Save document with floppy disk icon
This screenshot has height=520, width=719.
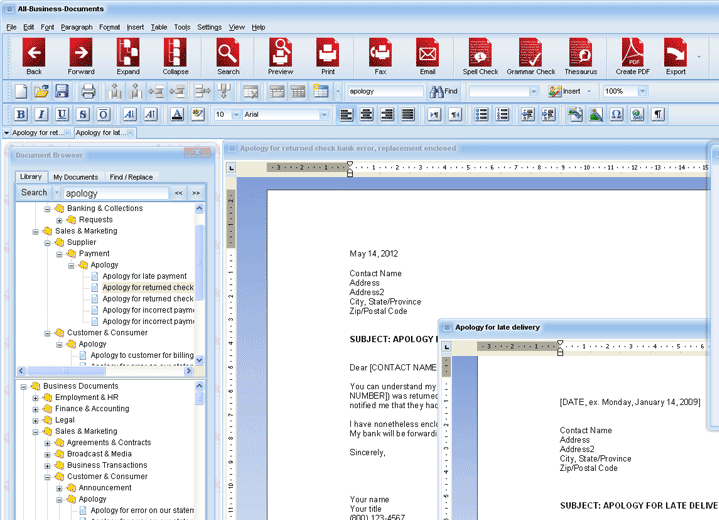click(x=62, y=91)
